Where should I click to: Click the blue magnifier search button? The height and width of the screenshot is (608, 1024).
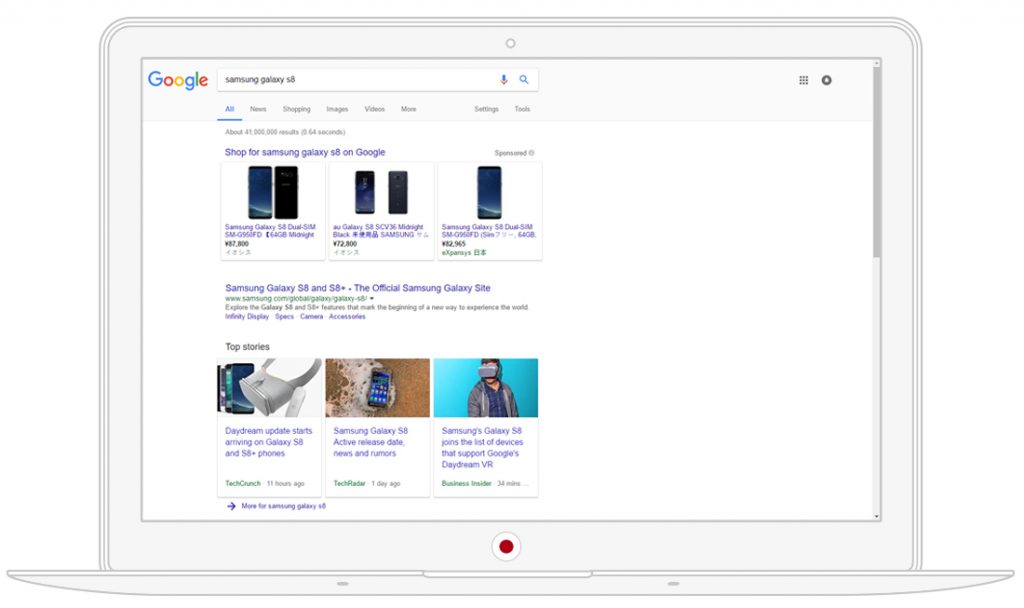tap(524, 80)
